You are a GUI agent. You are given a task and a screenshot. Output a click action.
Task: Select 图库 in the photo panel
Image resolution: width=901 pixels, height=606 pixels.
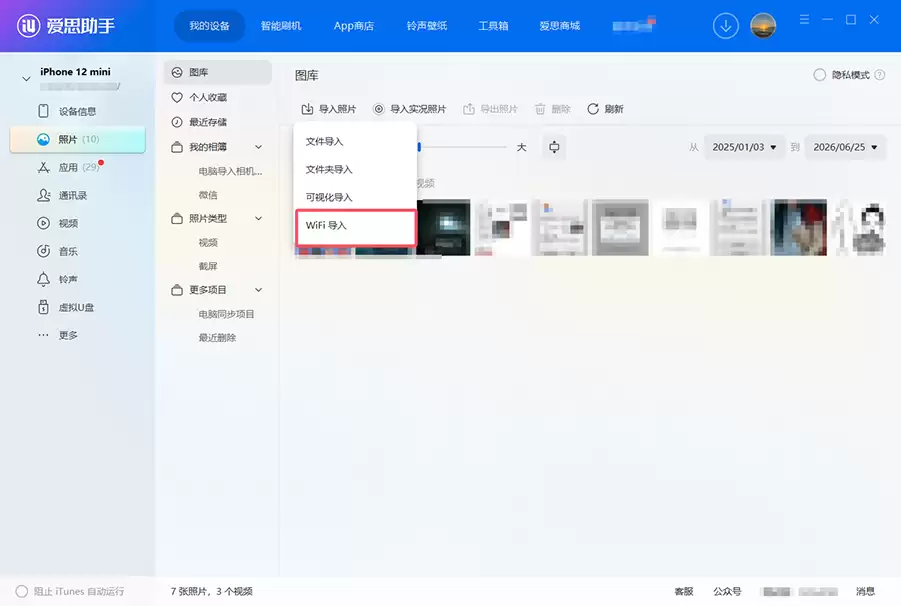(218, 72)
